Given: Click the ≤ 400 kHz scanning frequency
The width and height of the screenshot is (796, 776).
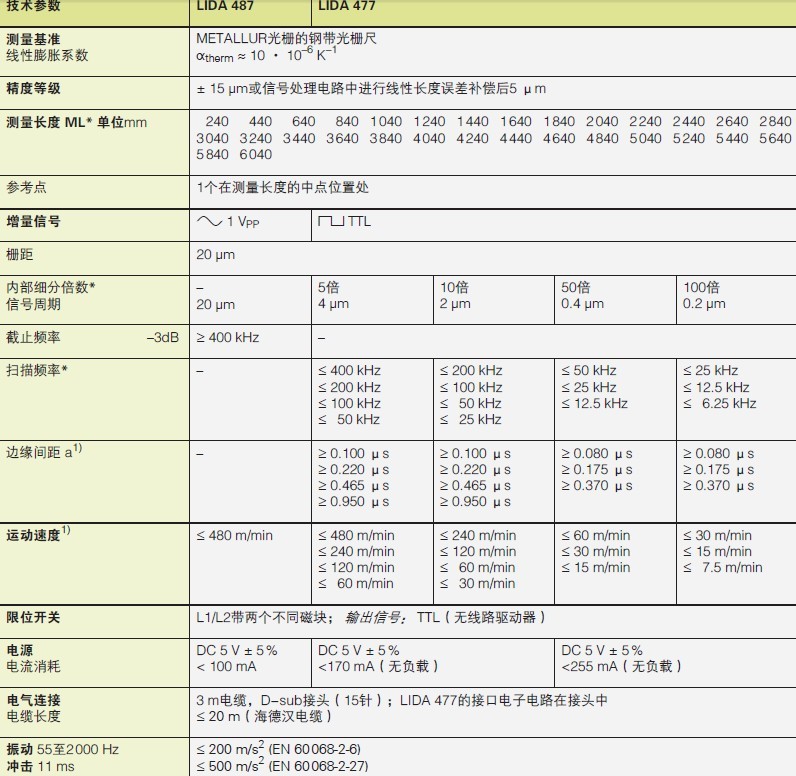Looking at the screenshot, I should [349, 370].
